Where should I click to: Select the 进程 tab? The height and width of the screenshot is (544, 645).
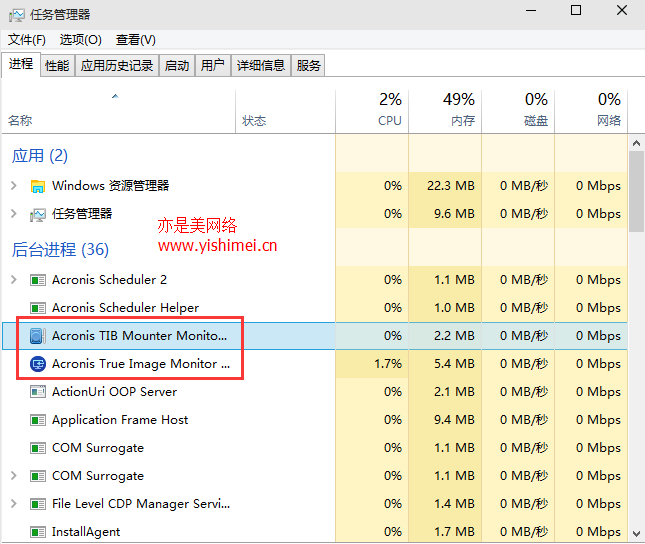tap(21, 64)
